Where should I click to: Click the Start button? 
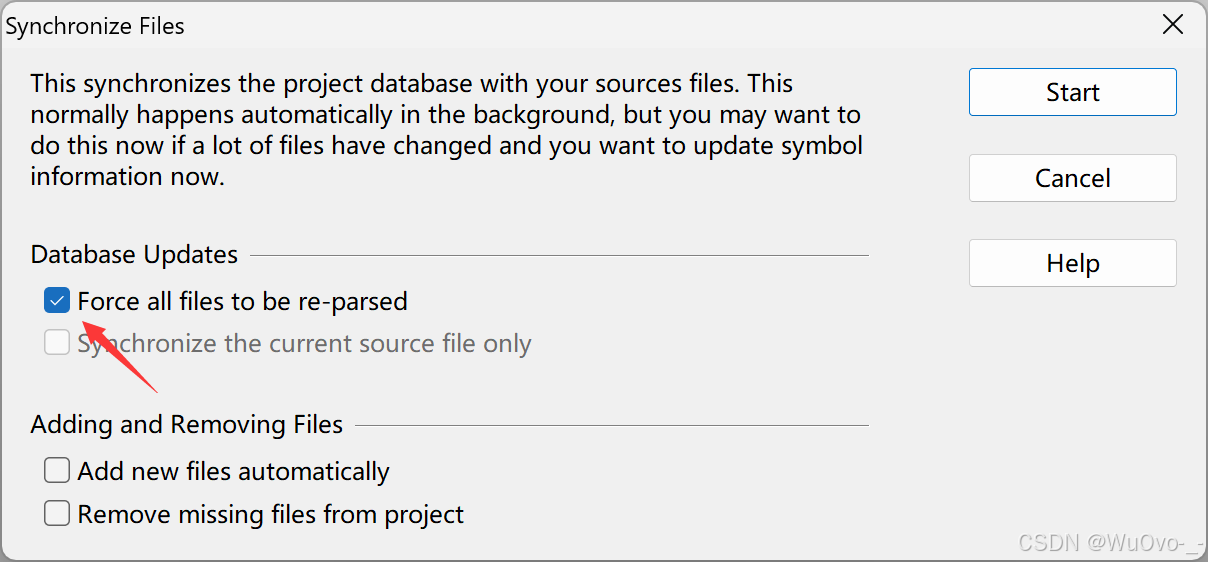click(1072, 92)
